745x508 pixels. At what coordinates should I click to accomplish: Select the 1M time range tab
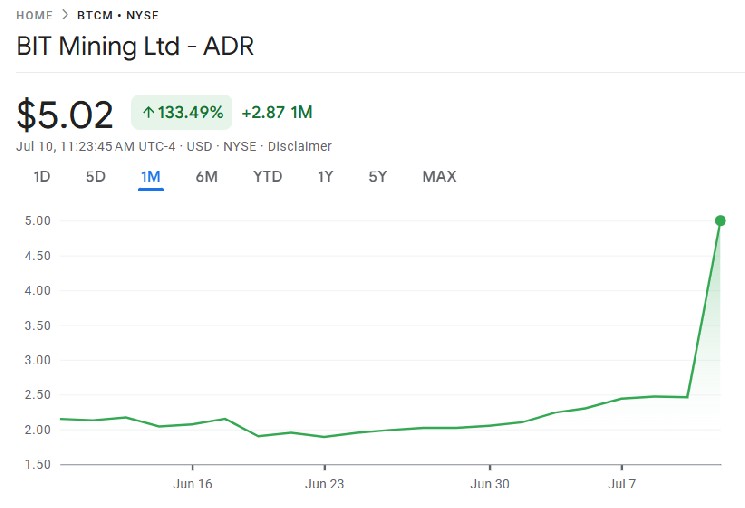point(151,177)
